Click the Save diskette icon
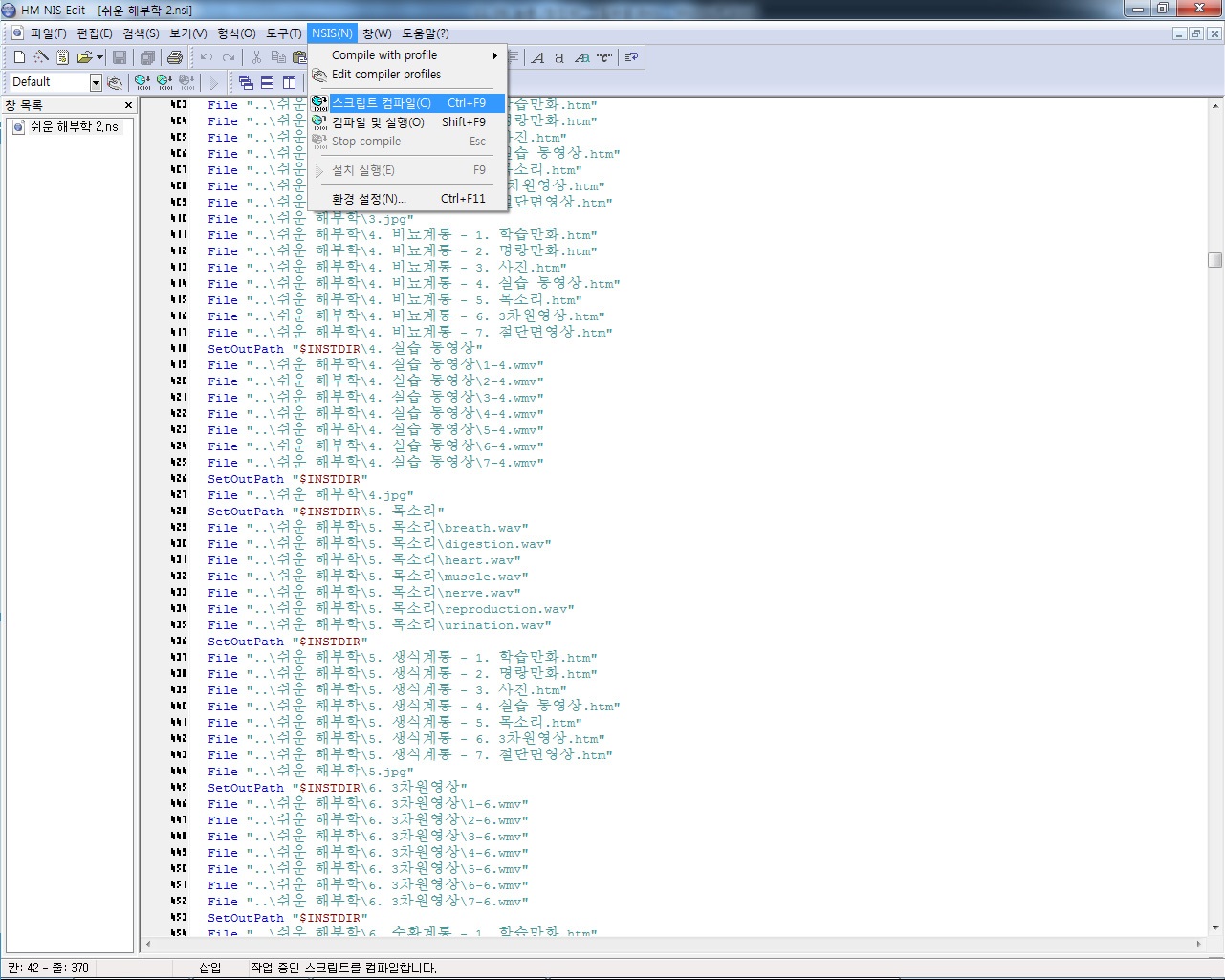The height and width of the screenshot is (980, 1225). (120, 57)
